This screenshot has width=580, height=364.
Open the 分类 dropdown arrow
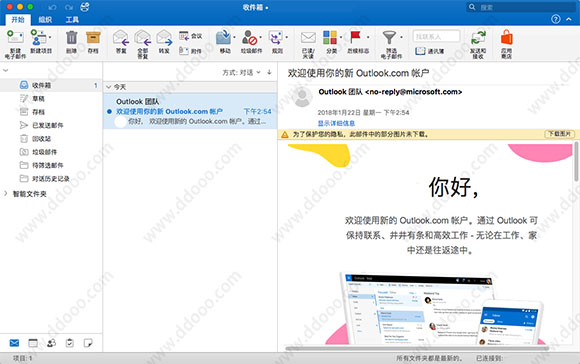pos(341,37)
